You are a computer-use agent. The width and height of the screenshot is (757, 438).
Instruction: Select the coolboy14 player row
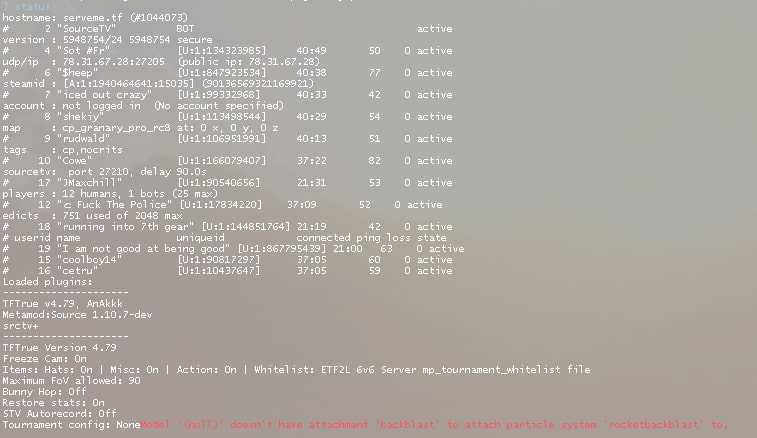point(227,260)
